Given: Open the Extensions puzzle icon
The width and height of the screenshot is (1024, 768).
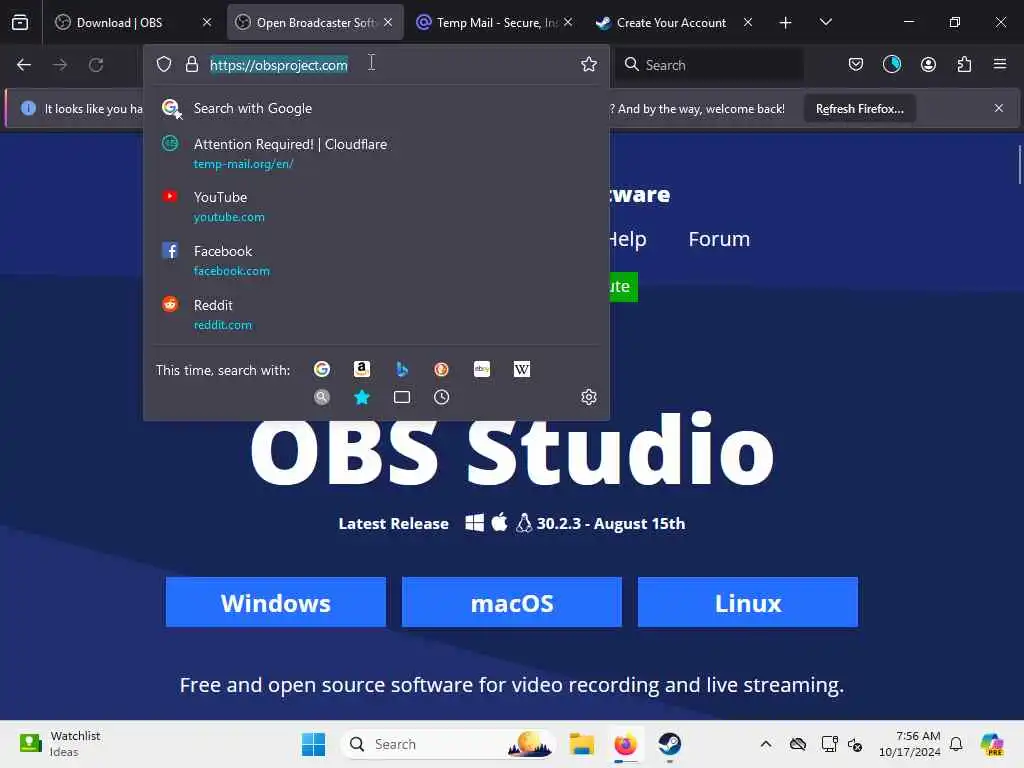Looking at the screenshot, I should pos(964,64).
